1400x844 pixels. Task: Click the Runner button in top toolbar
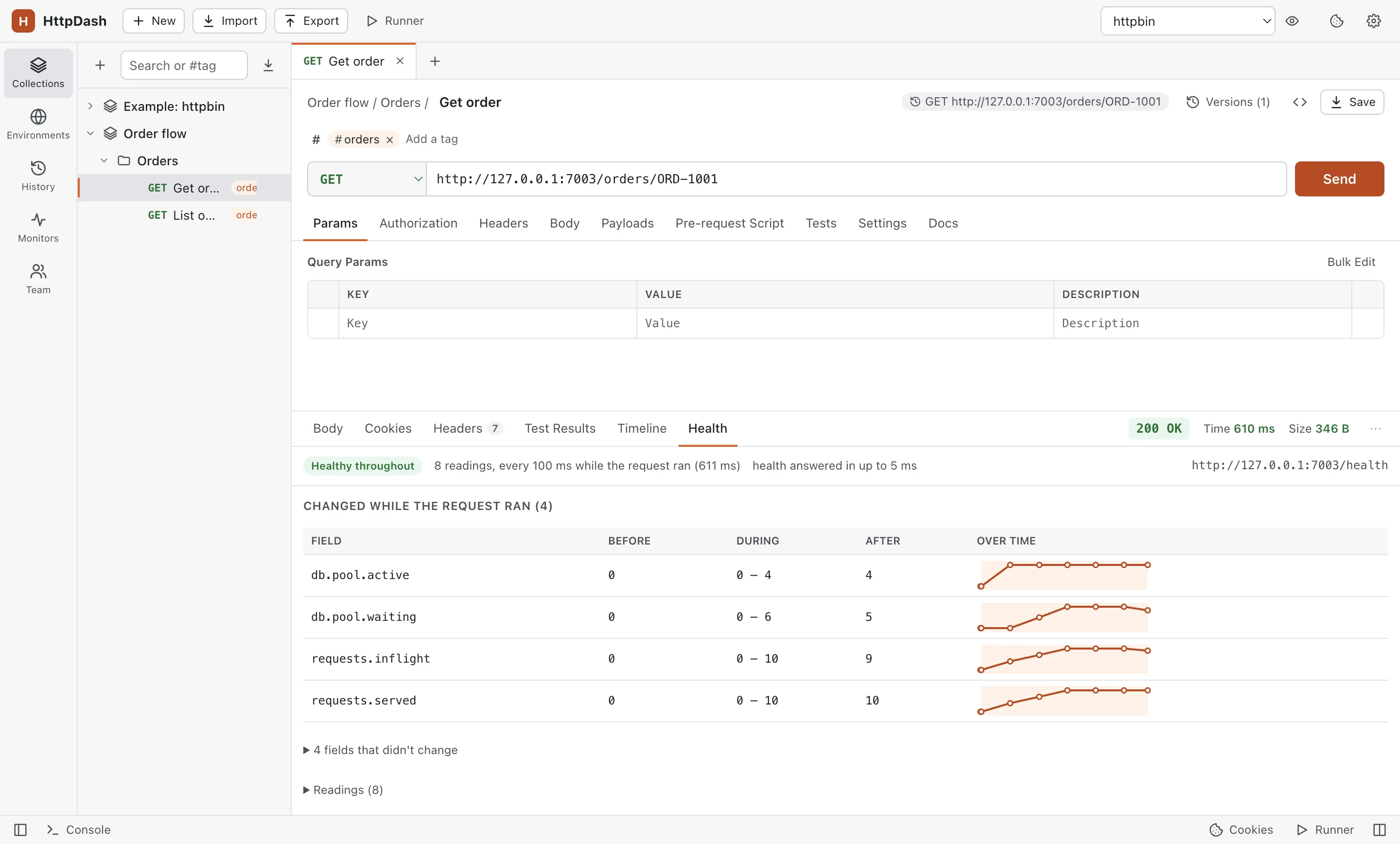[x=396, y=21]
